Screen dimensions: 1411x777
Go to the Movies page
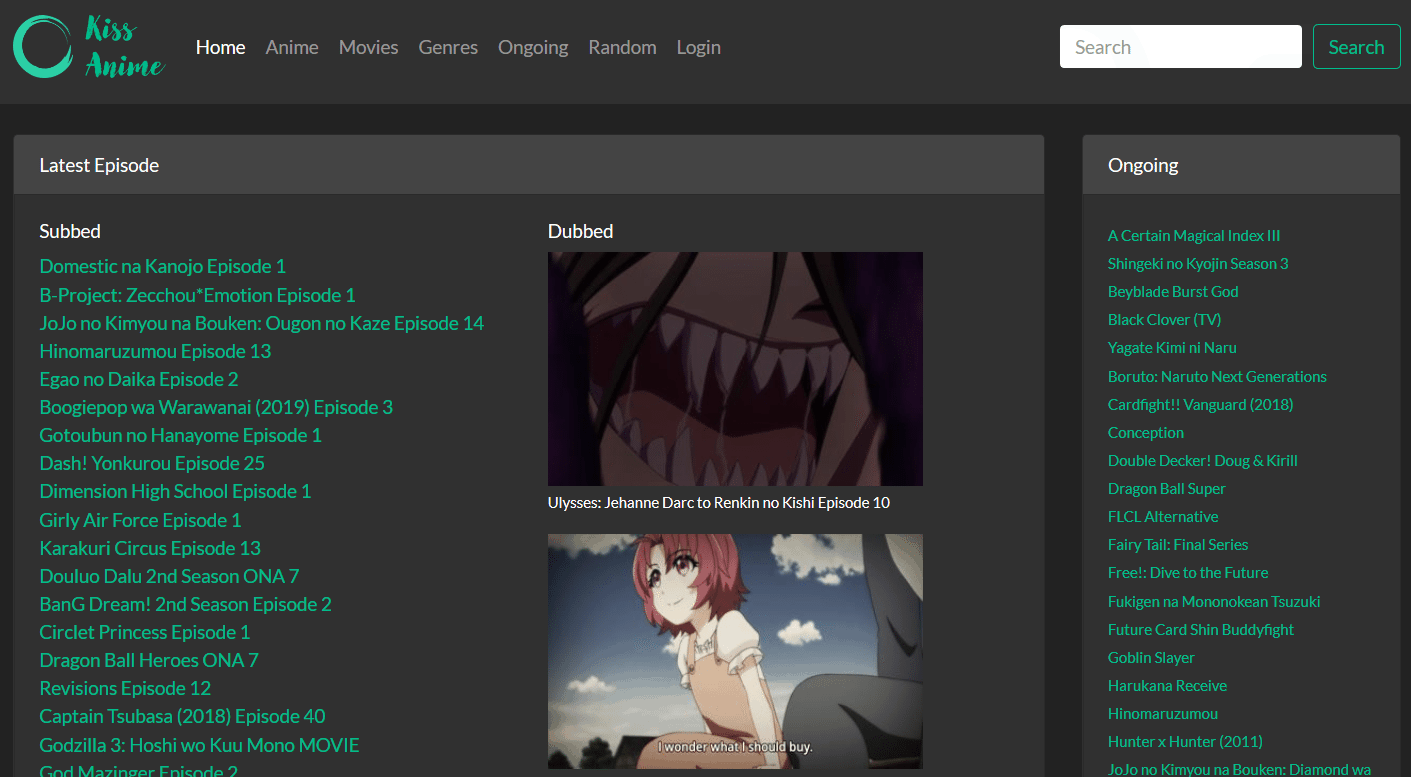368,47
